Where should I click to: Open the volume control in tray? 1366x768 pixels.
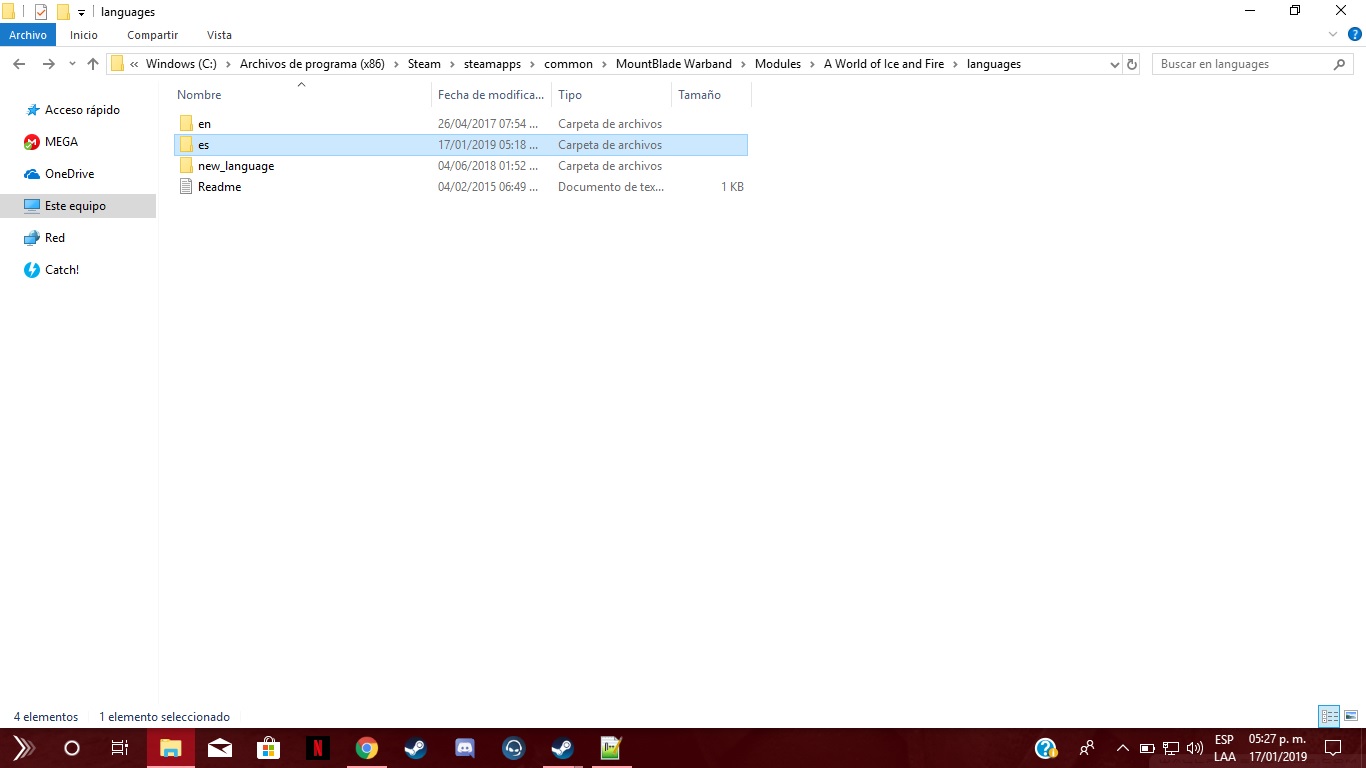(1194, 748)
